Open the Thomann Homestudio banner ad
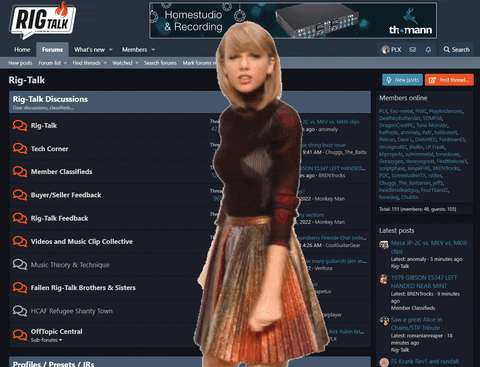The height and width of the screenshot is (367, 480). tap(293, 21)
